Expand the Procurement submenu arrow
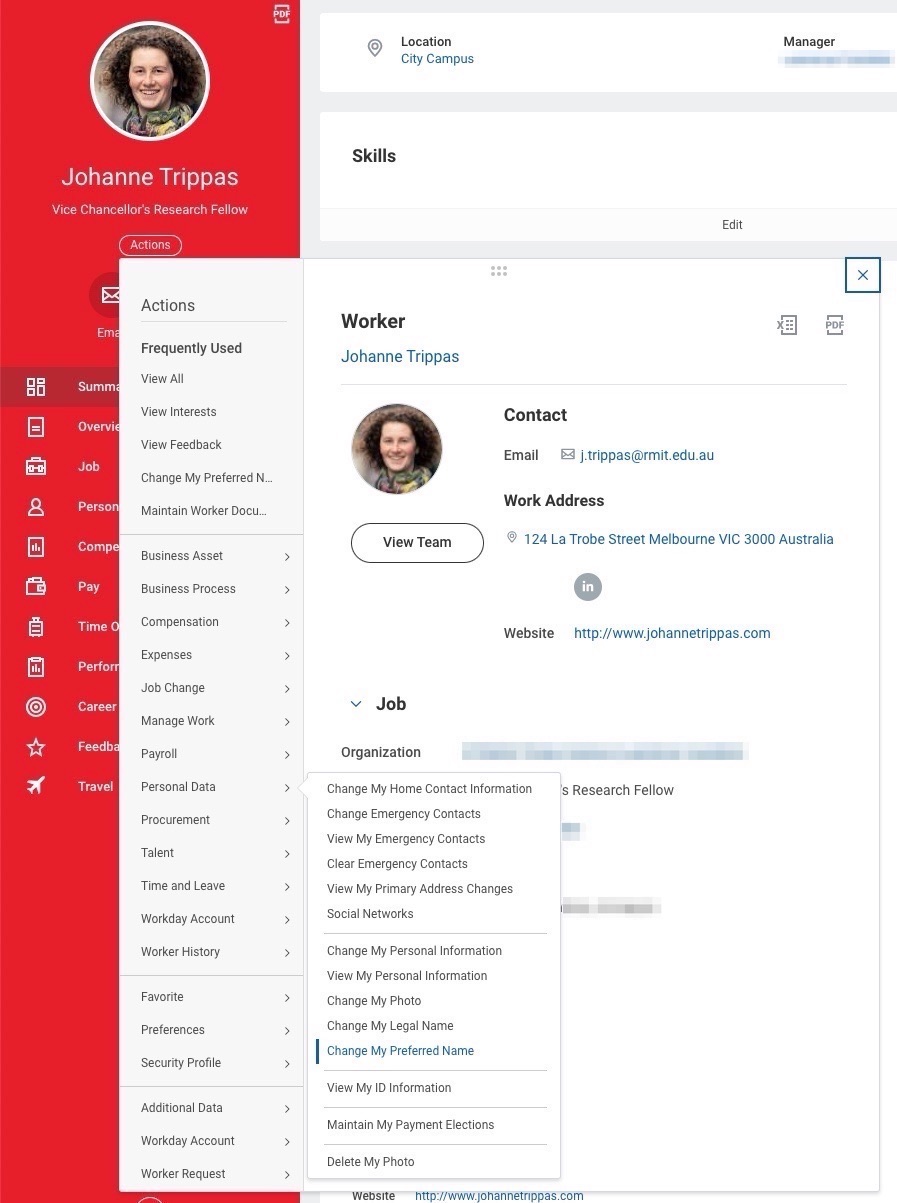Screen dimensions: 897x1203 287,821
